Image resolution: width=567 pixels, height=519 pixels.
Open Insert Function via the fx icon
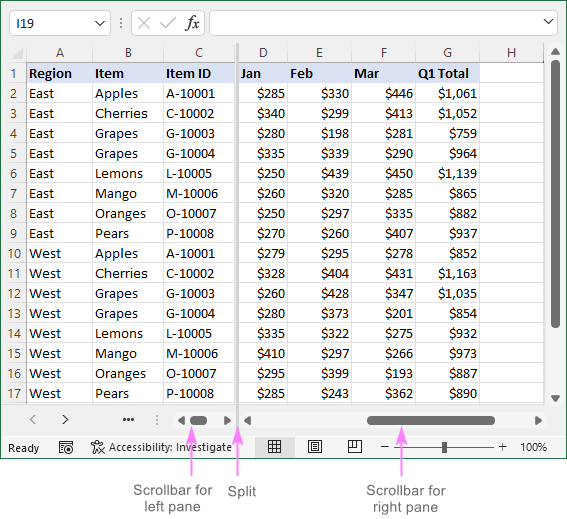192,24
